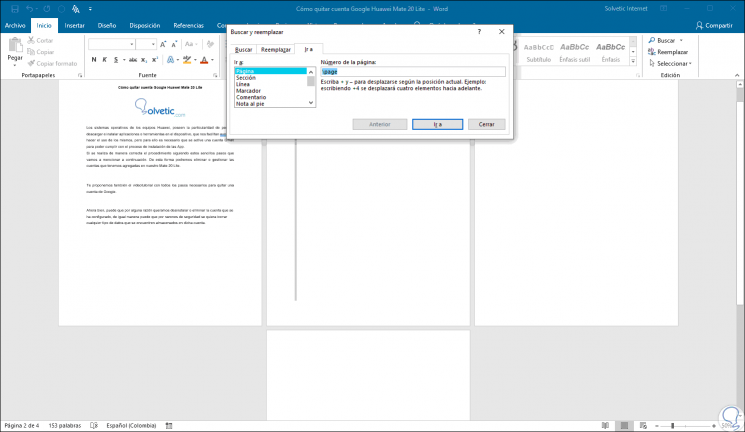Image resolution: width=745 pixels, height=432 pixels.
Task: Click the text highlight color marker icon
Action: [x=187, y=59]
